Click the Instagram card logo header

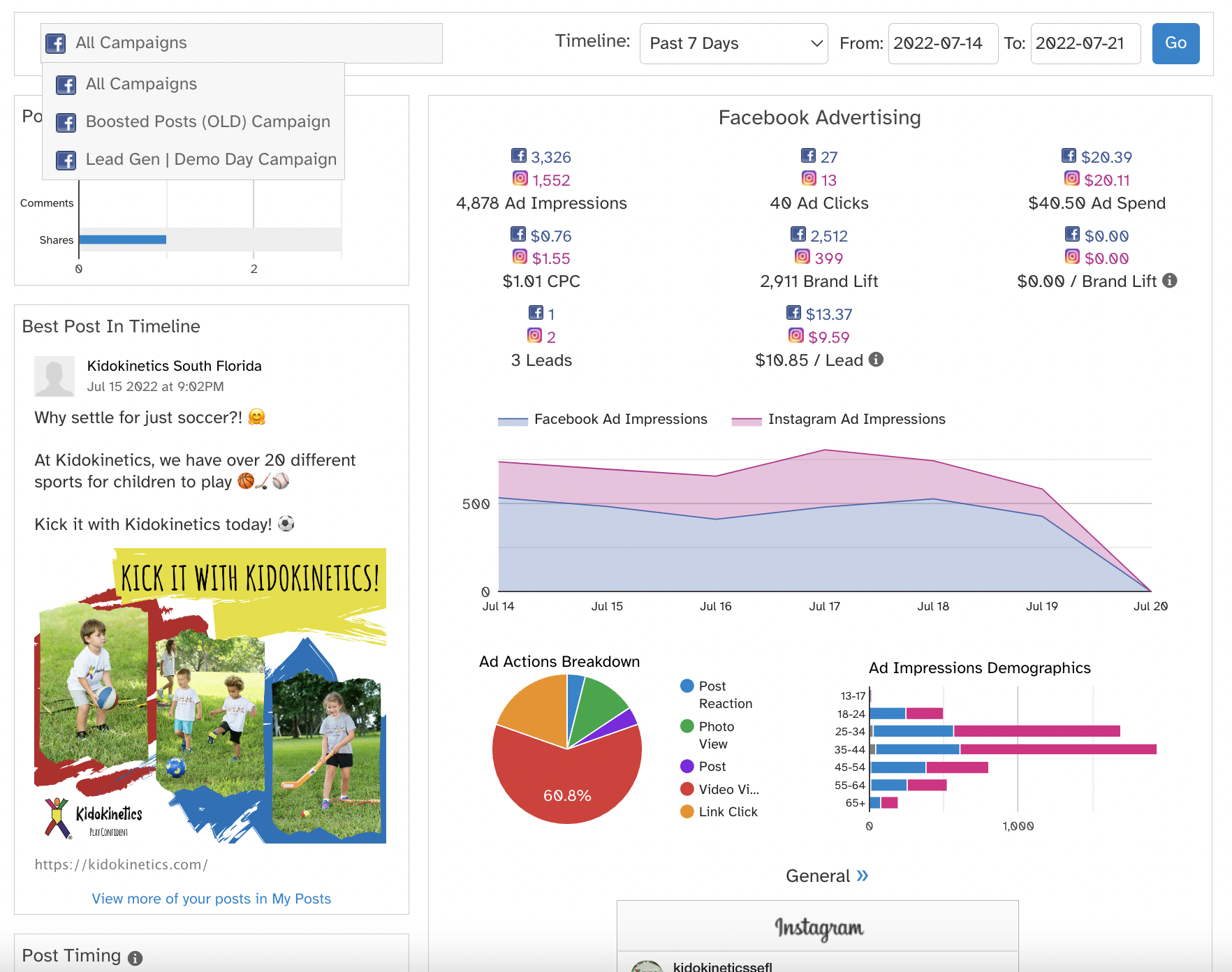coord(819,927)
